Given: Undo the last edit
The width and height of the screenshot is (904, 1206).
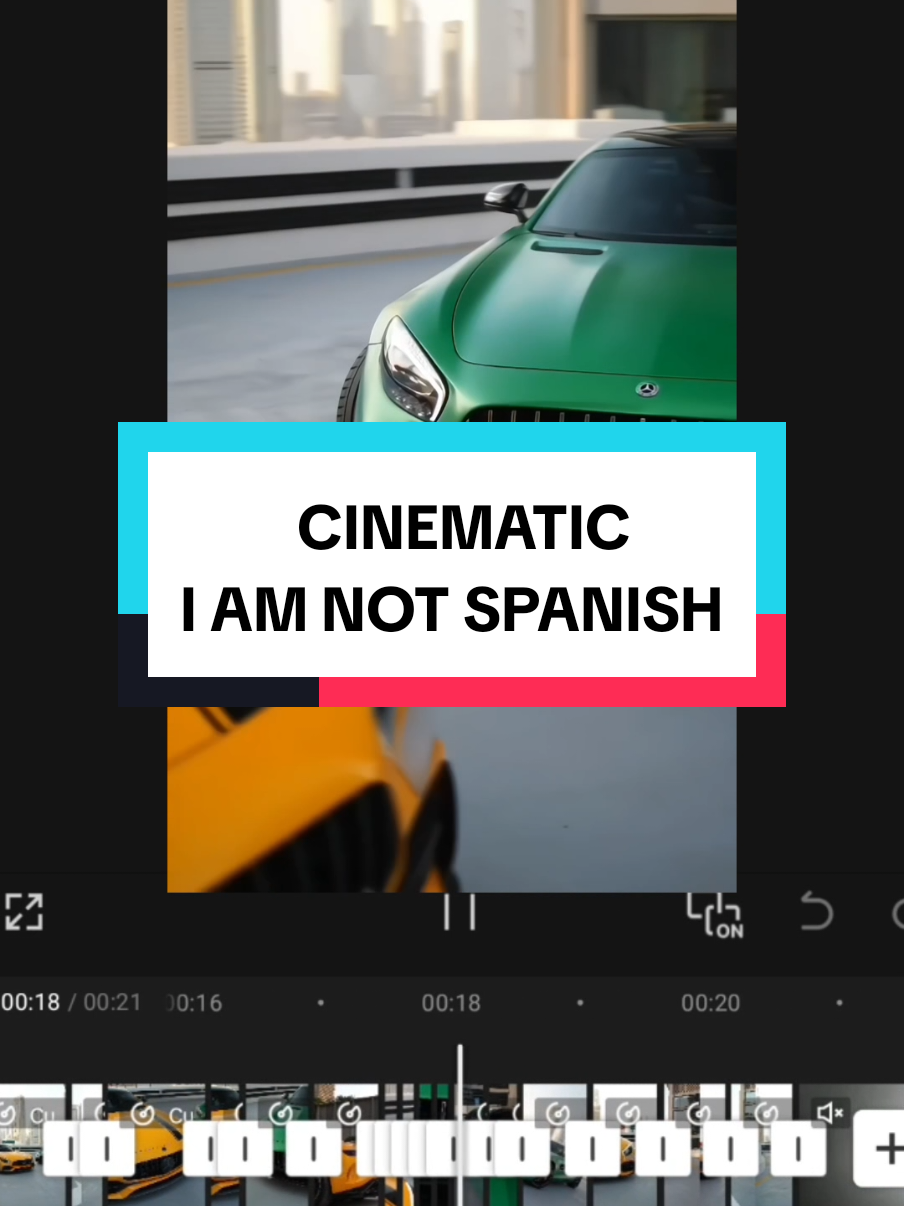Looking at the screenshot, I should click(817, 912).
